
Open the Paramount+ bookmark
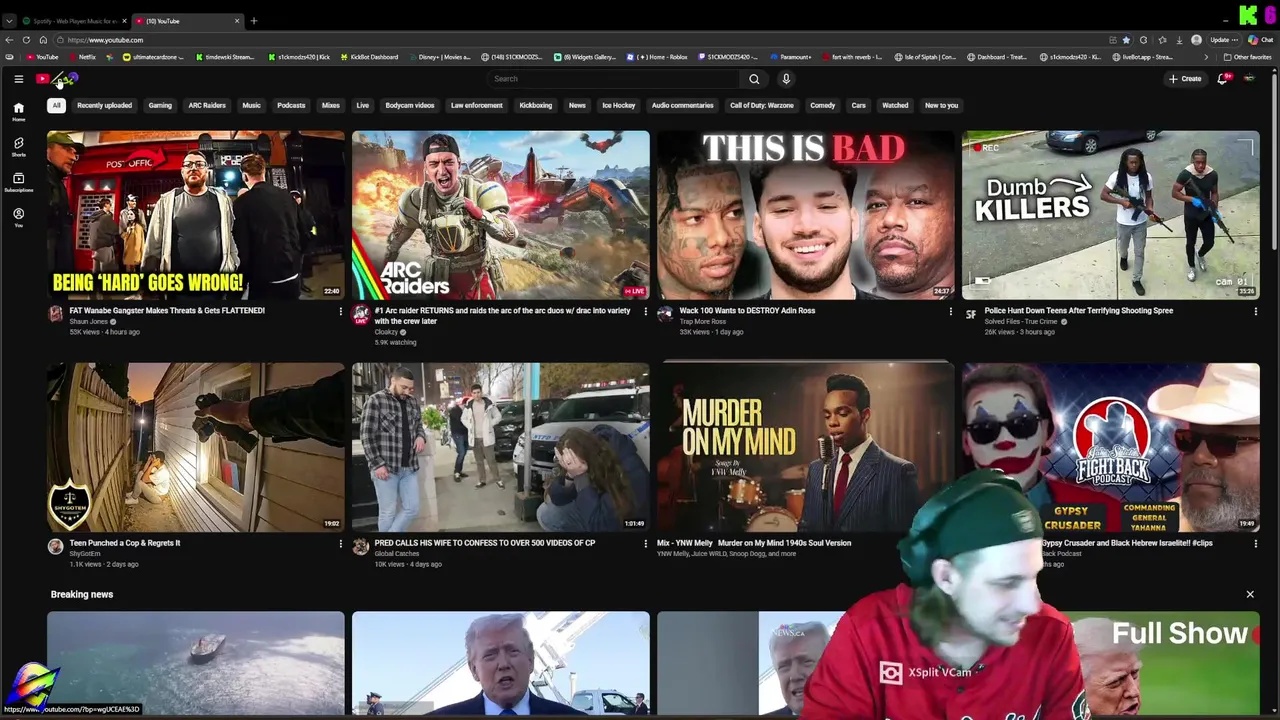(x=791, y=57)
